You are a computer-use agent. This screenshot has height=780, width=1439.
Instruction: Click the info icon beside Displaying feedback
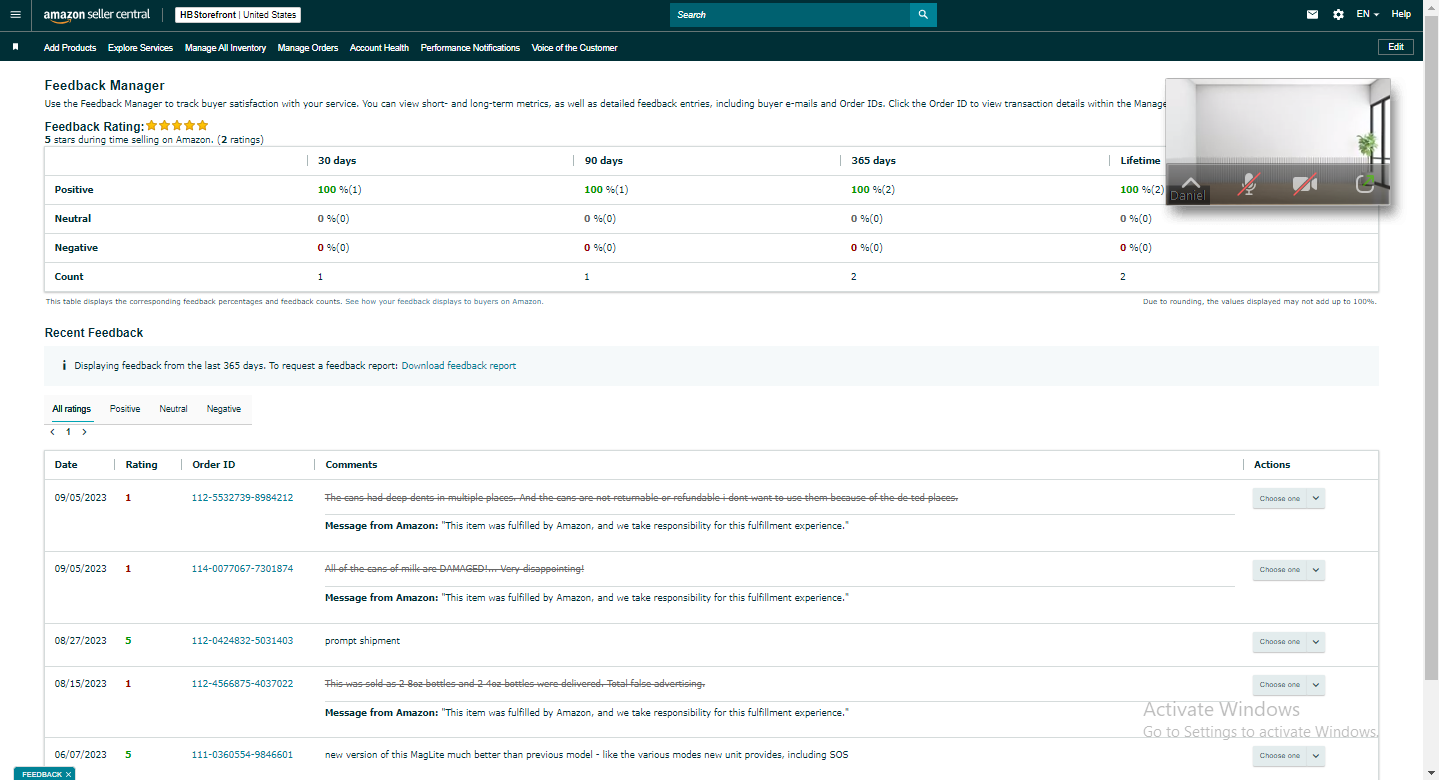click(64, 366)
